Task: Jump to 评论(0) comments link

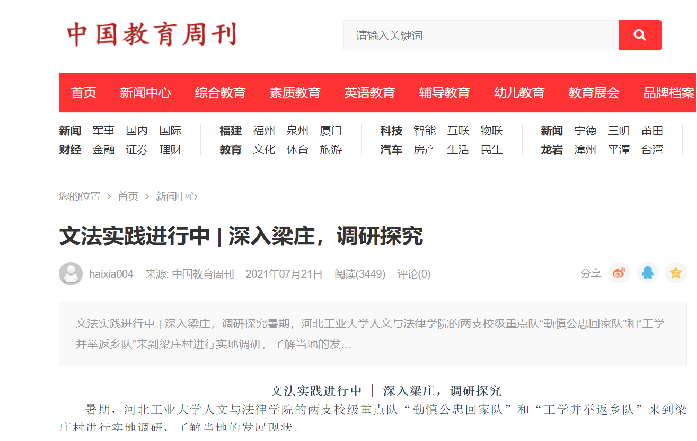Action: [413, 274]
